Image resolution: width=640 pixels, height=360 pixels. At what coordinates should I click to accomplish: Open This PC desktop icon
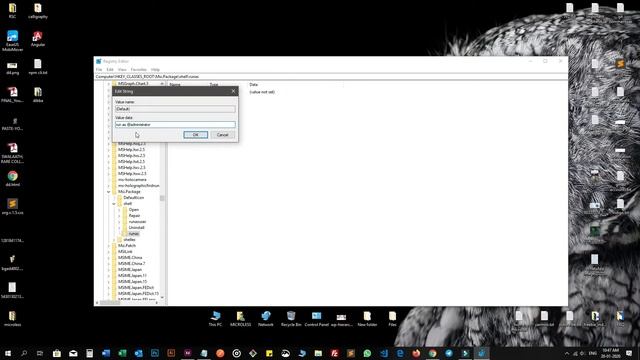coord(215,319)
